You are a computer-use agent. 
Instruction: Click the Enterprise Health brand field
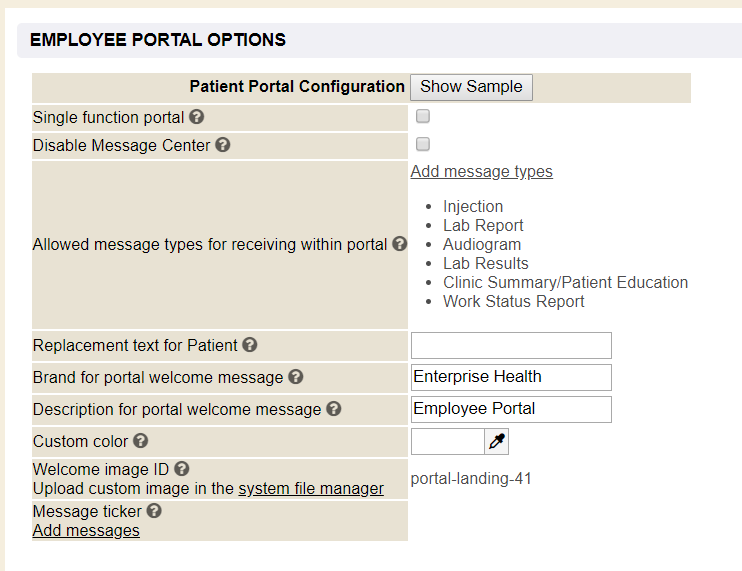(x=511, y=377)
